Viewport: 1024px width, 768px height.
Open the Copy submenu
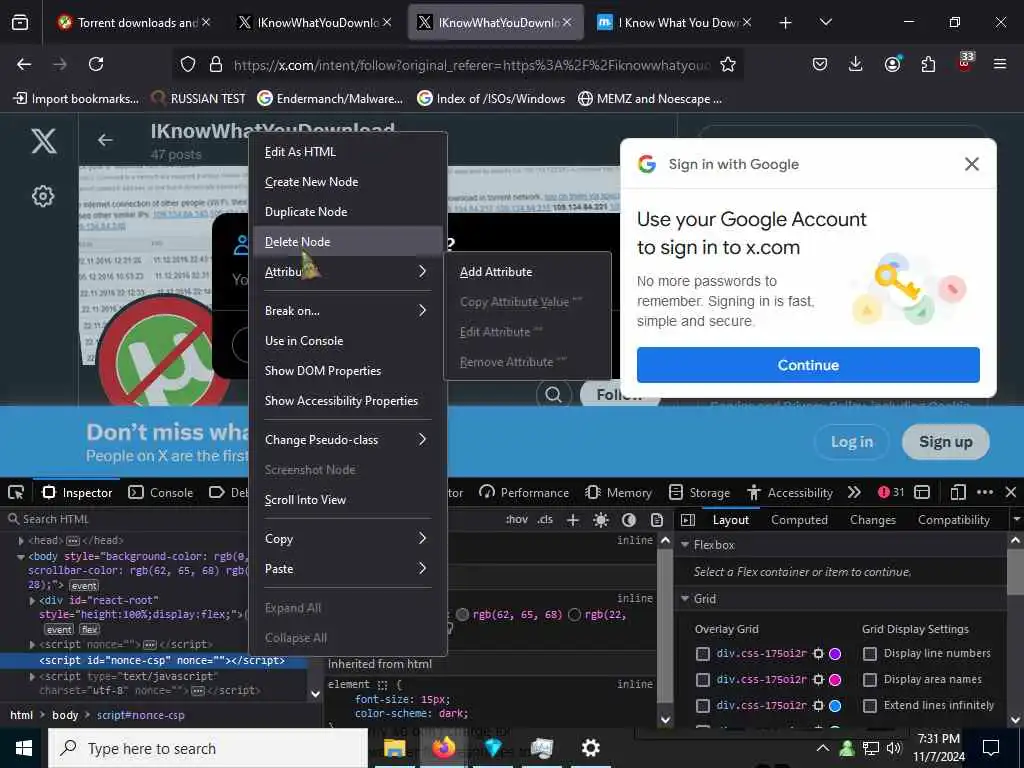click(x=347, y=539)
